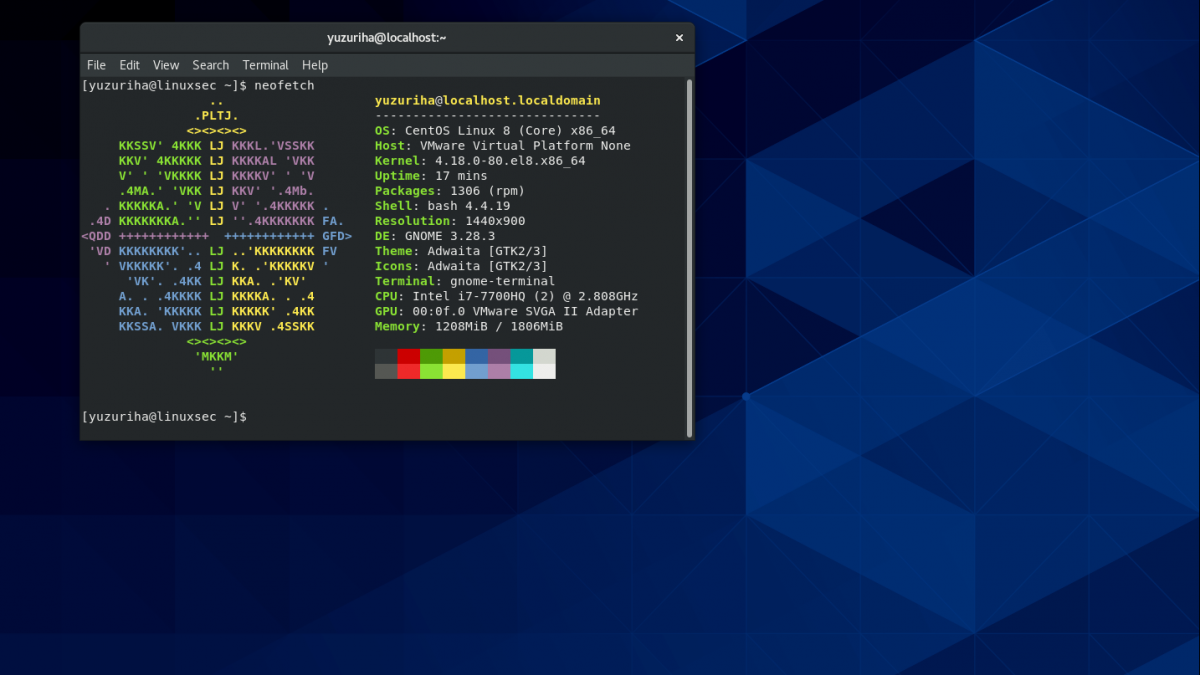
Task: Open the Search menu
Action: pos(211,65)
